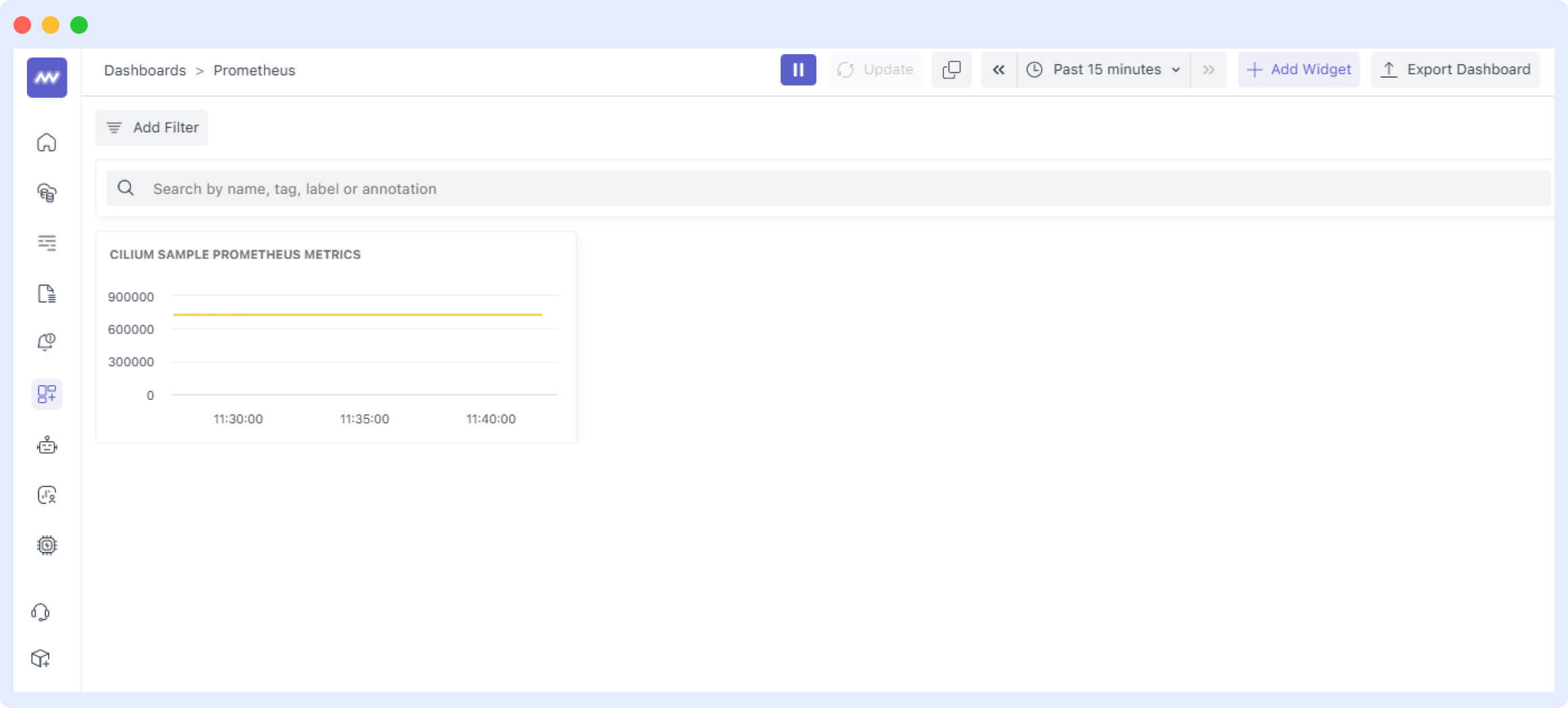The width and height of the screenshot is (1568, 708).
Task: Open Alerts via the bell icon
Action: [x=46, y=343]
